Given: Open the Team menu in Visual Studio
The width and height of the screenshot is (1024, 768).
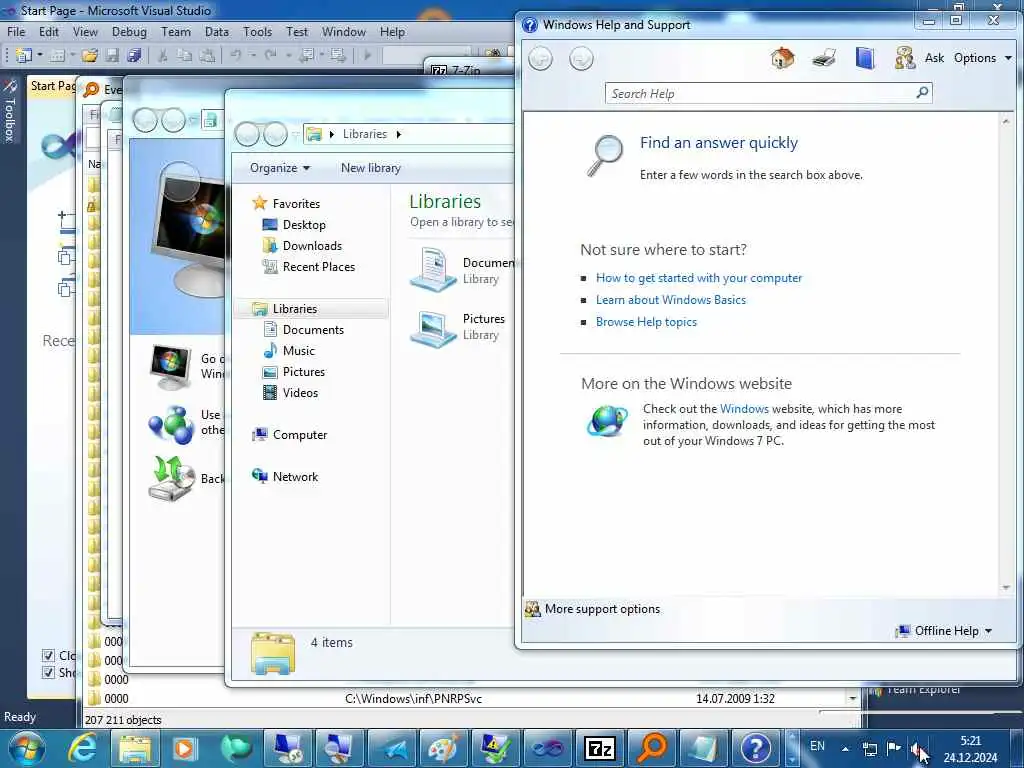Looking at the screenshot, I should tap(176, 31).
